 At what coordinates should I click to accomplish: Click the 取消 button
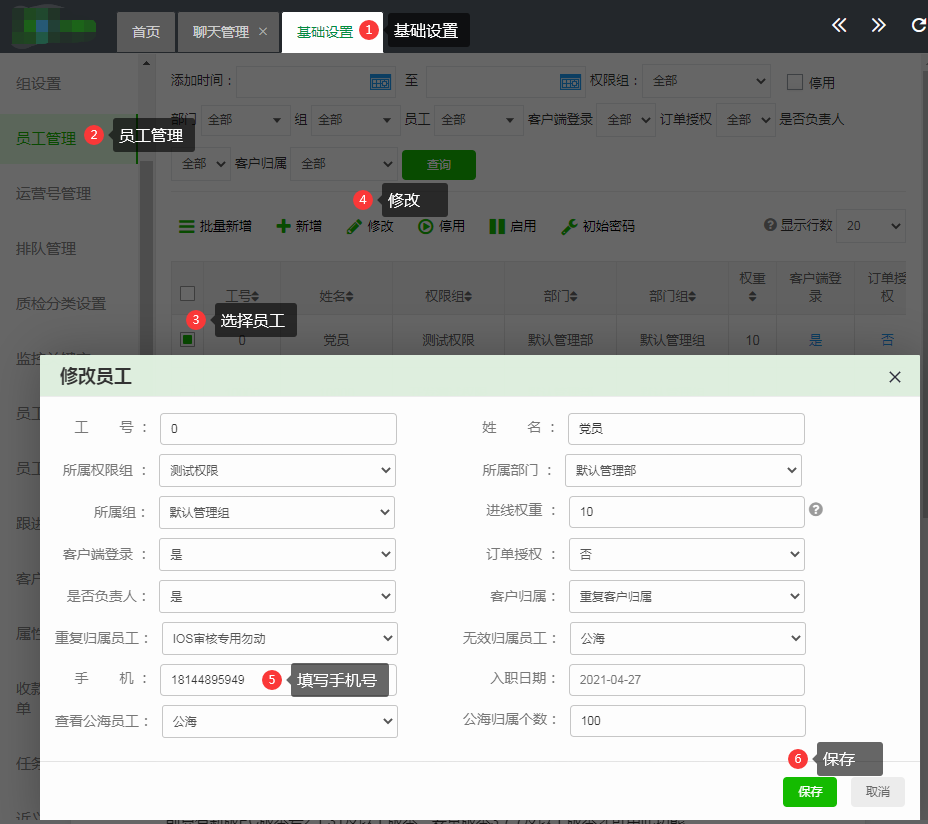[878, 792]
